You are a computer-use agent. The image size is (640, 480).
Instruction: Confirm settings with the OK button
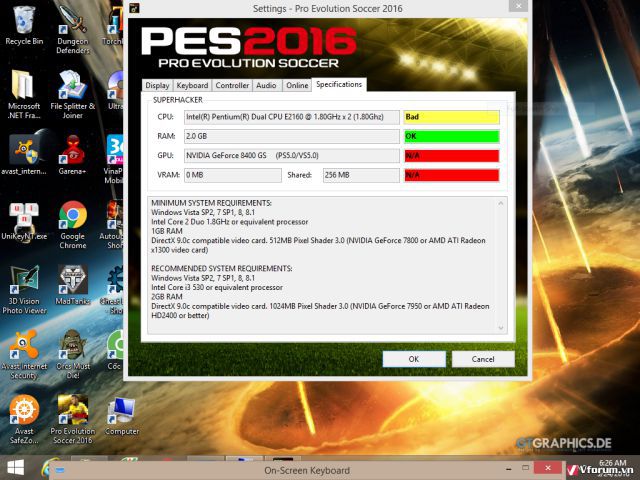pos(414,359)
